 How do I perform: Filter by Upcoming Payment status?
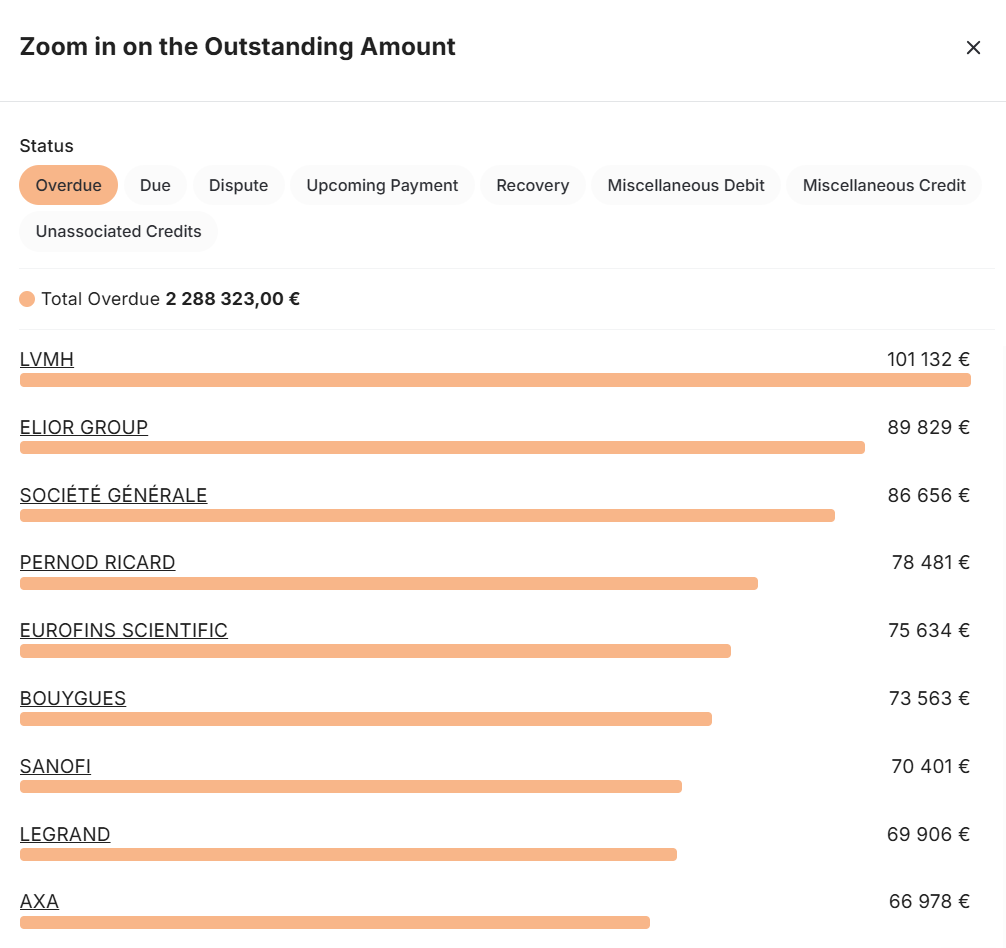tap(382, 185)
